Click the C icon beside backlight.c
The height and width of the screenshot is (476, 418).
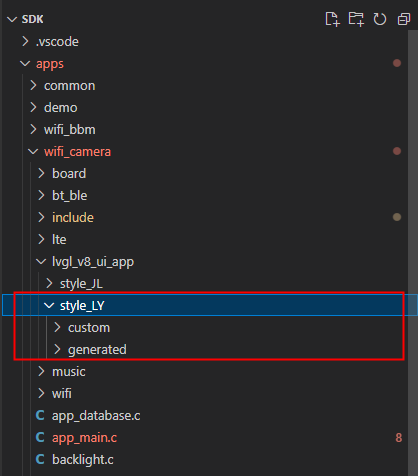pyautogui.click(x=40, y=459)
